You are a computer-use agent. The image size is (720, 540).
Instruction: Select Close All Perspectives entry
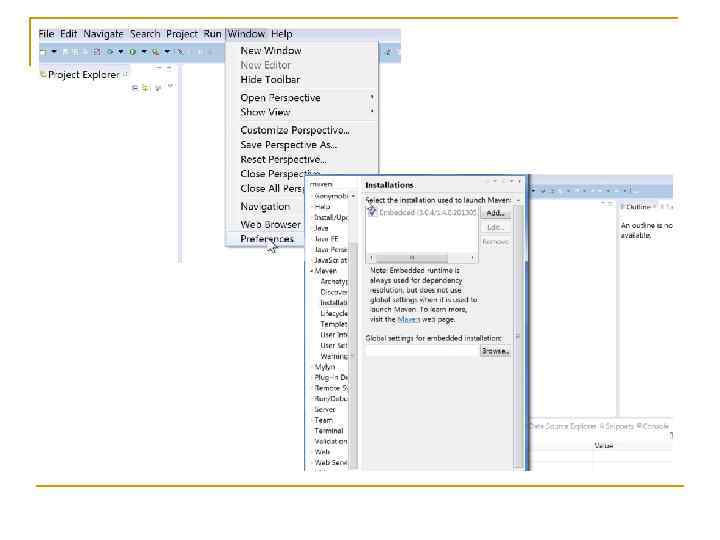click(x=271, y=188)
